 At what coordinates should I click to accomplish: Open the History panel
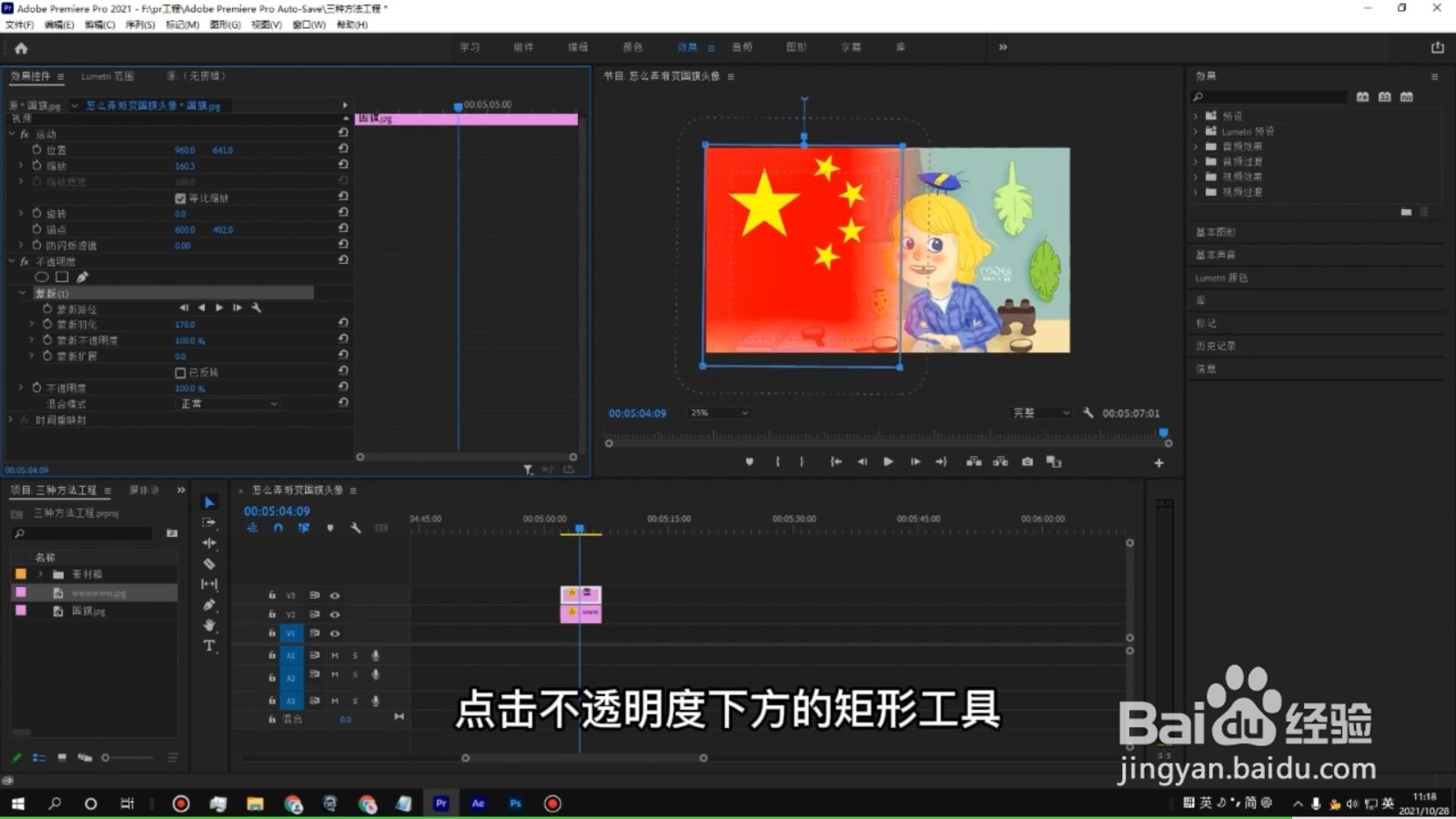[1215, 346]
